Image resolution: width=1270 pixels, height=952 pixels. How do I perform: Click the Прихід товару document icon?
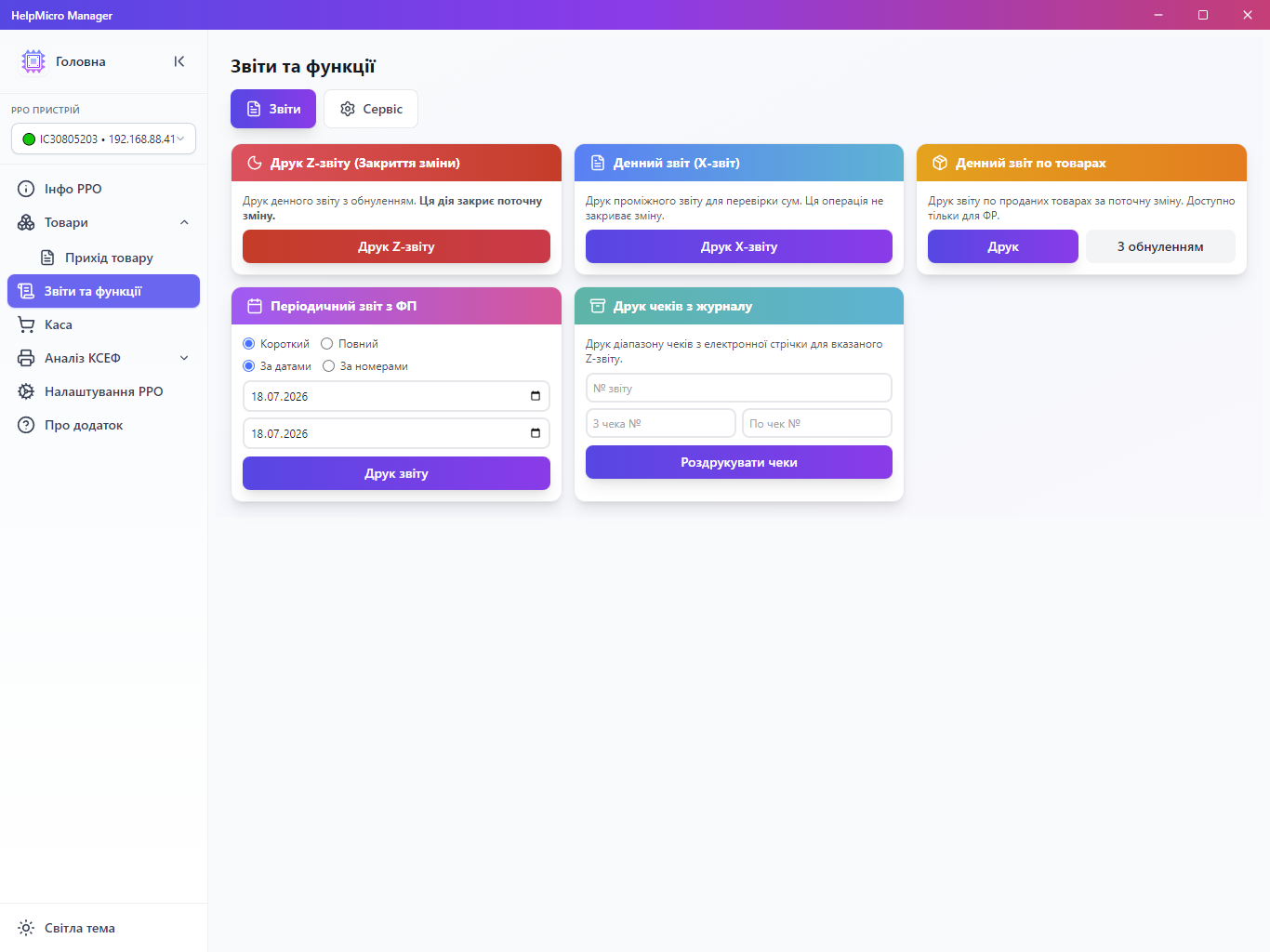click(47, 258)
